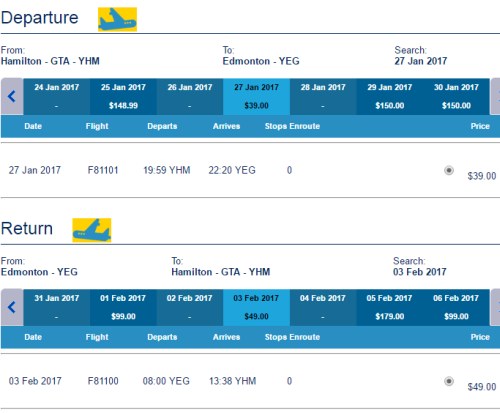Select the $39.00 departure flight radio button

coord(449,170)
